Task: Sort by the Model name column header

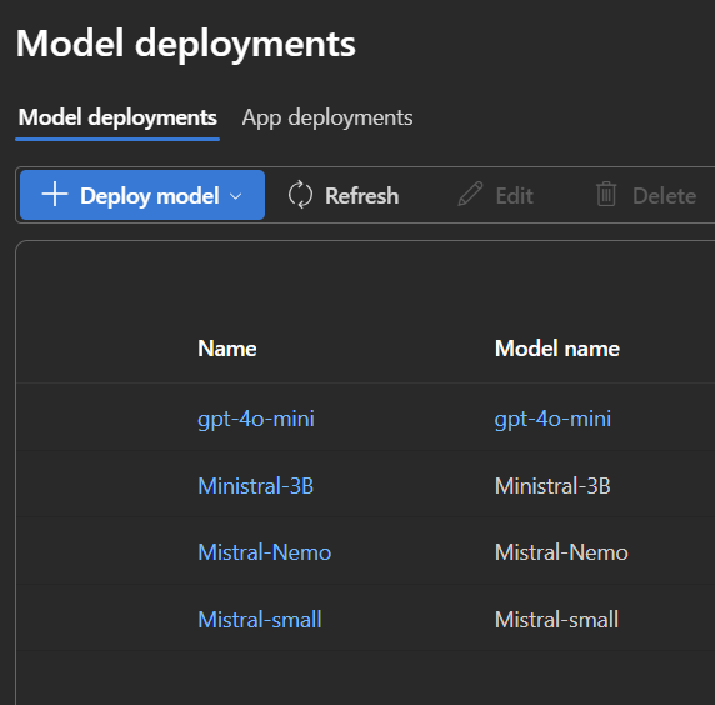Action: coord(557,349)
